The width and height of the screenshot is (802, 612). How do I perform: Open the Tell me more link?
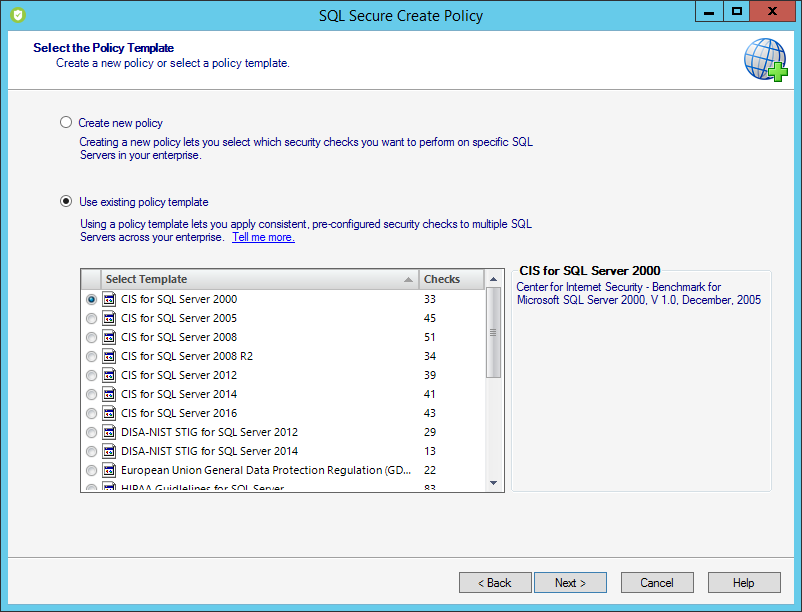[x=263, y=237]
